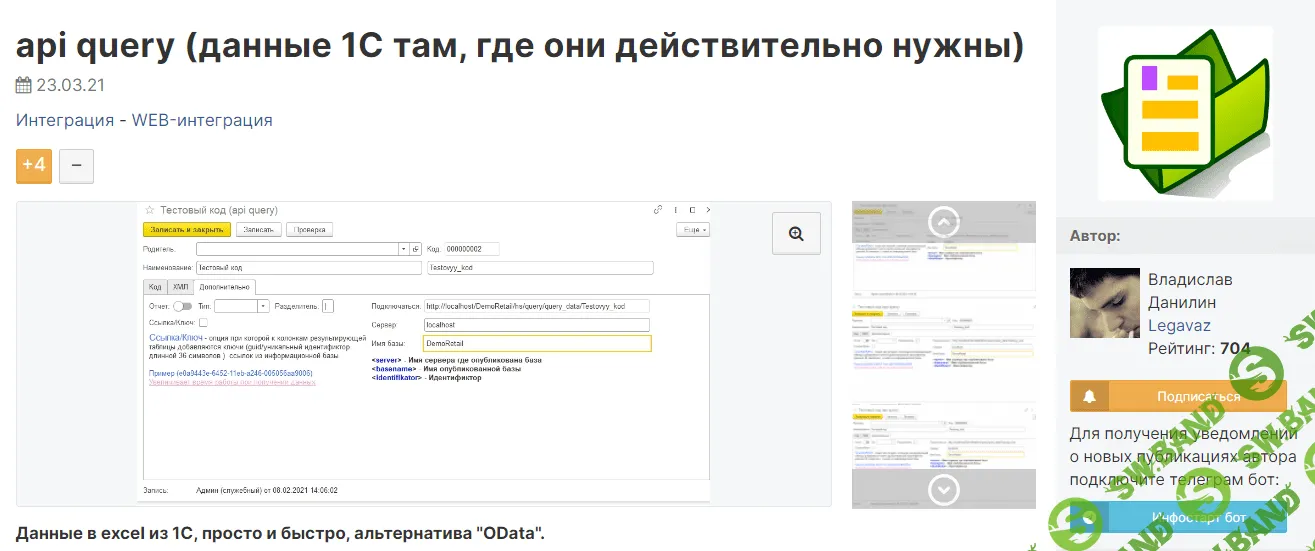Open the Еще dropdown in the screenshot

[x=694, y=229]
